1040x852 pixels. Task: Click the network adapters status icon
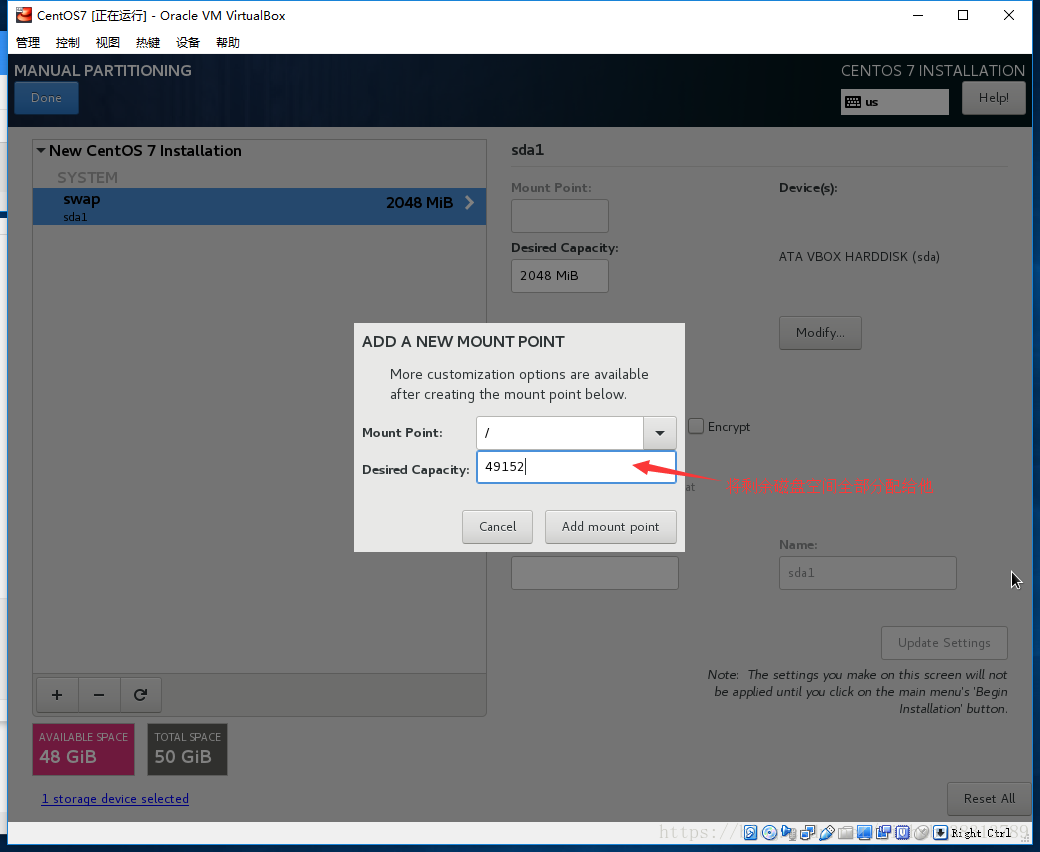coord(807,833)
